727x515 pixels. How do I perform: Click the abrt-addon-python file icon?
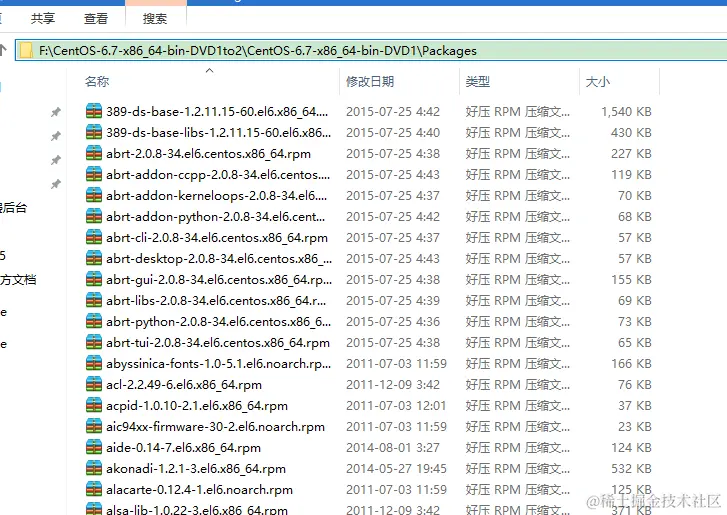coord(94,216)
